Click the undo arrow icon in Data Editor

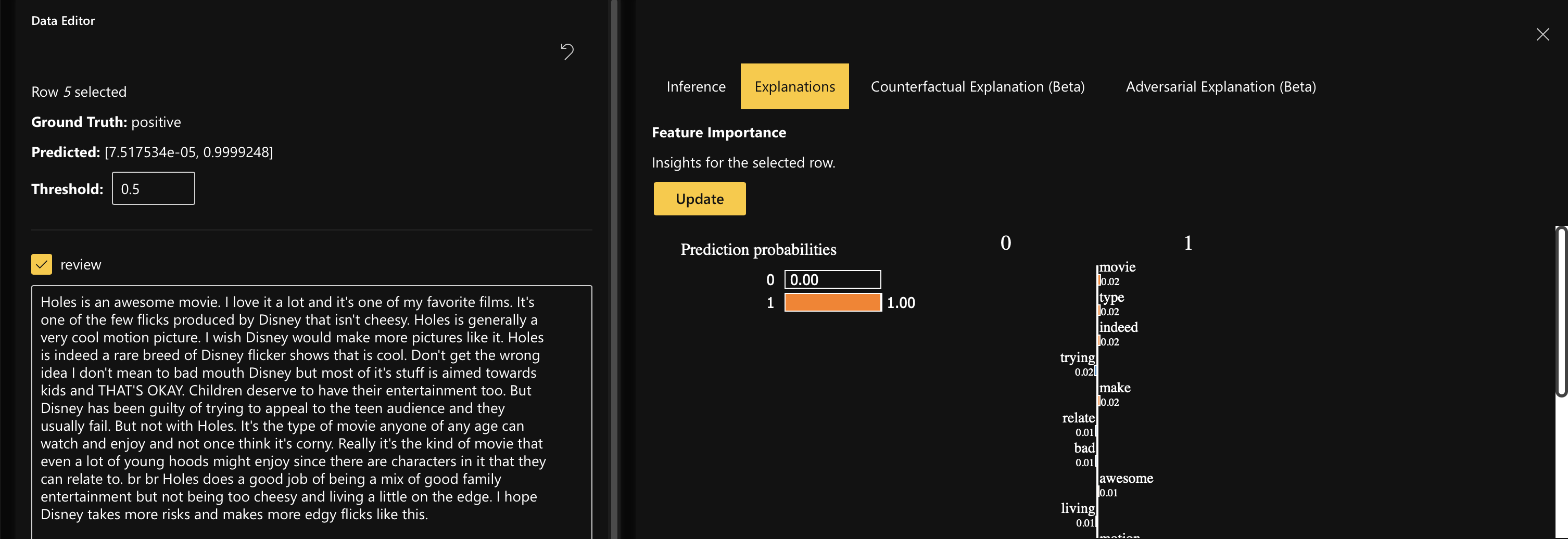pos(567,52)
